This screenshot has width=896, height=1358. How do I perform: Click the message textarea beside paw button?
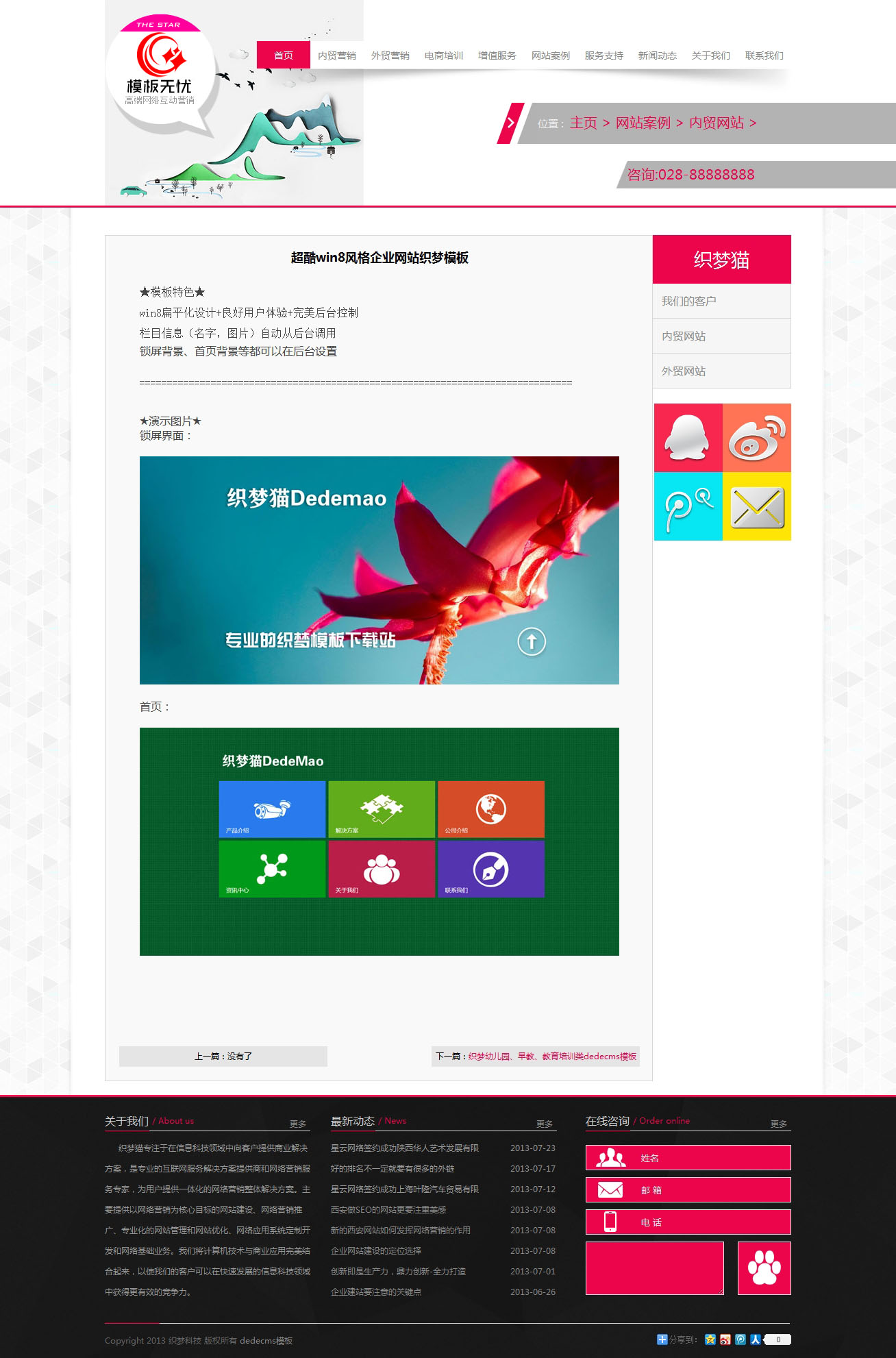pyautogui.click(x=654, y=1268)
